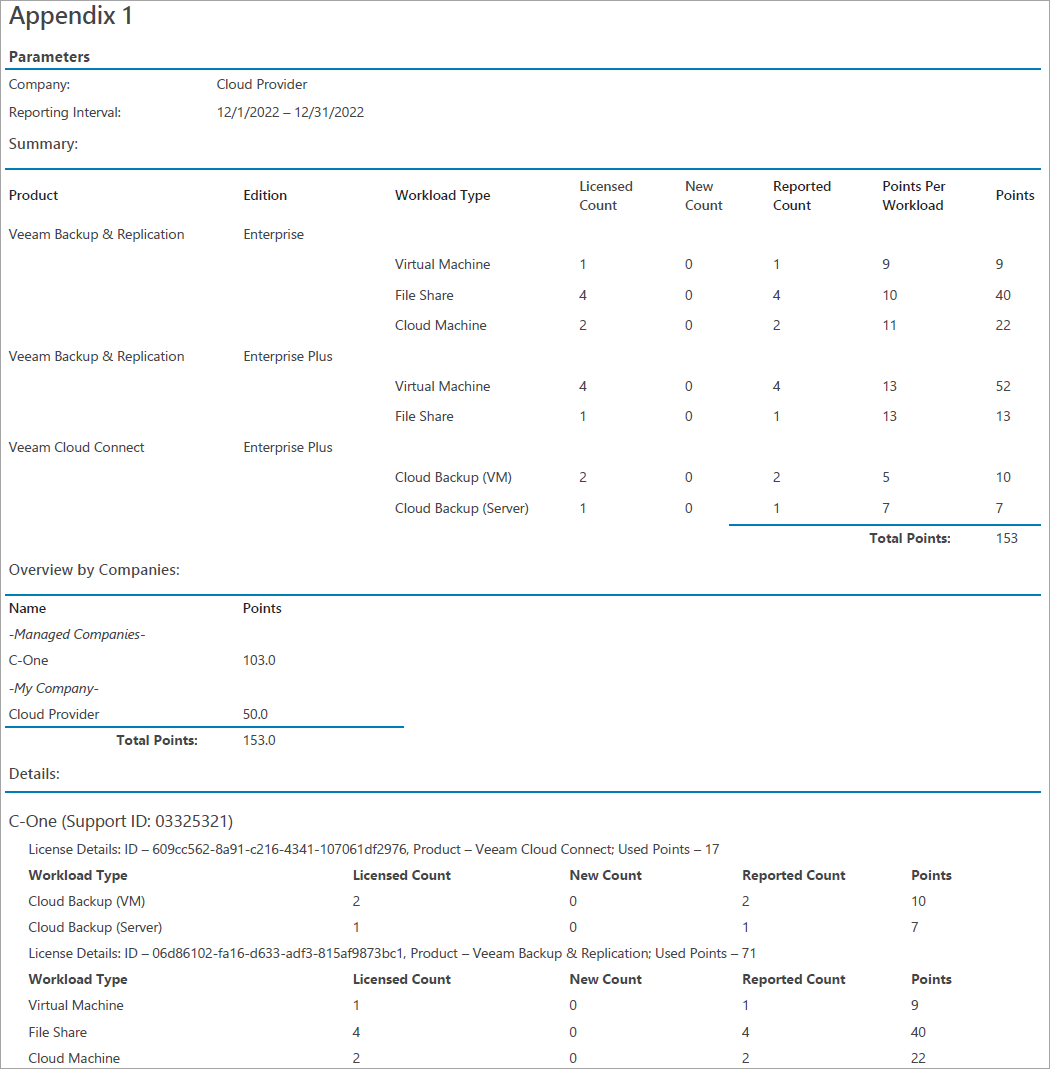1050x1069 pixels.
Task: Select reporting interval '12/1/2022 – 12/31/2022'
Action: (290, 112)
